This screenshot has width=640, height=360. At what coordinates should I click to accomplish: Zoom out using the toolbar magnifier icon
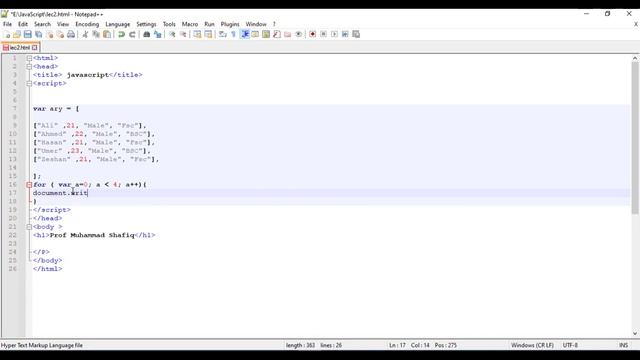pyautogui.click(x=183, y=34)
